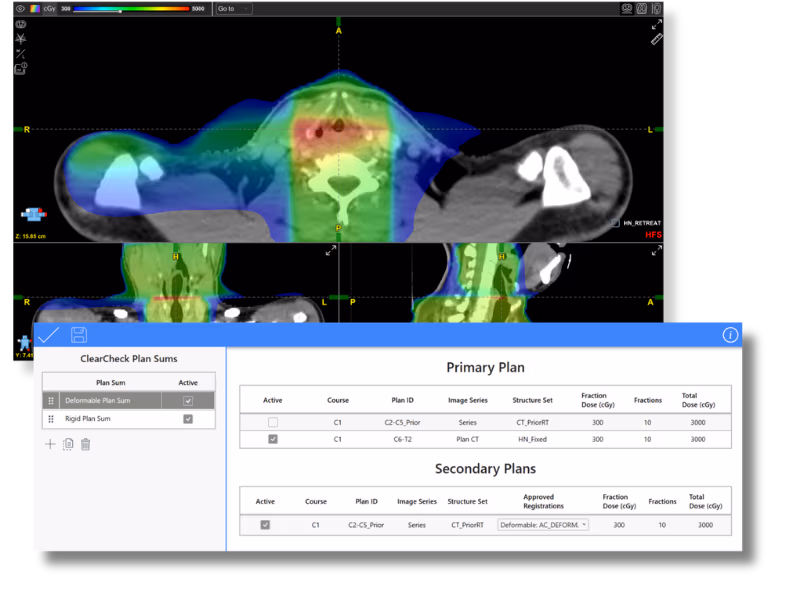Toggle Active checkbox in Secondary Plans row
This screenshot has width=800, height=600.
click(265, 525)
